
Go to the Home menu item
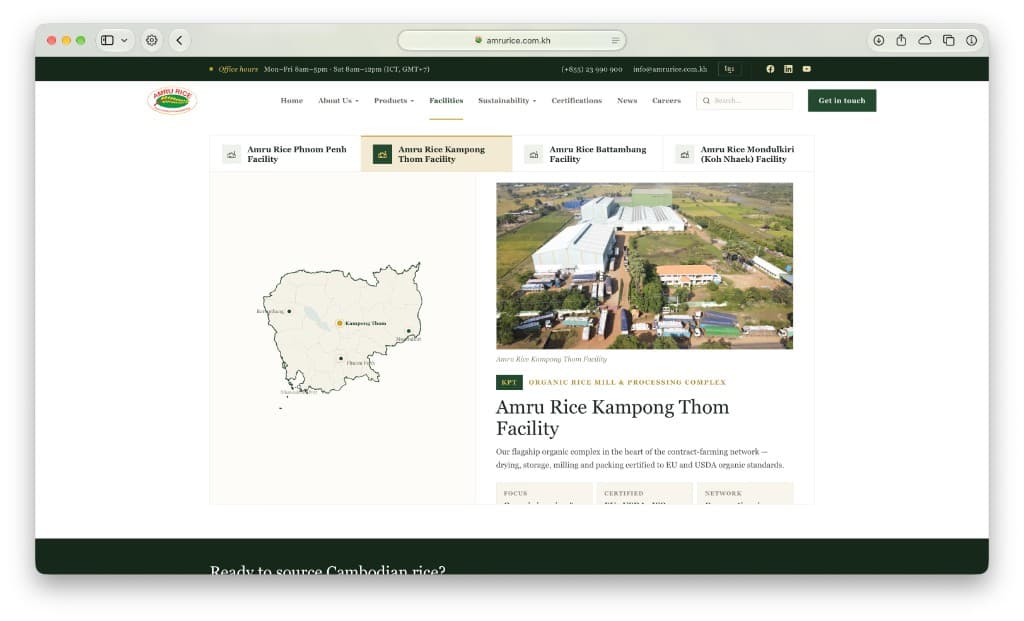pos(291,101)
